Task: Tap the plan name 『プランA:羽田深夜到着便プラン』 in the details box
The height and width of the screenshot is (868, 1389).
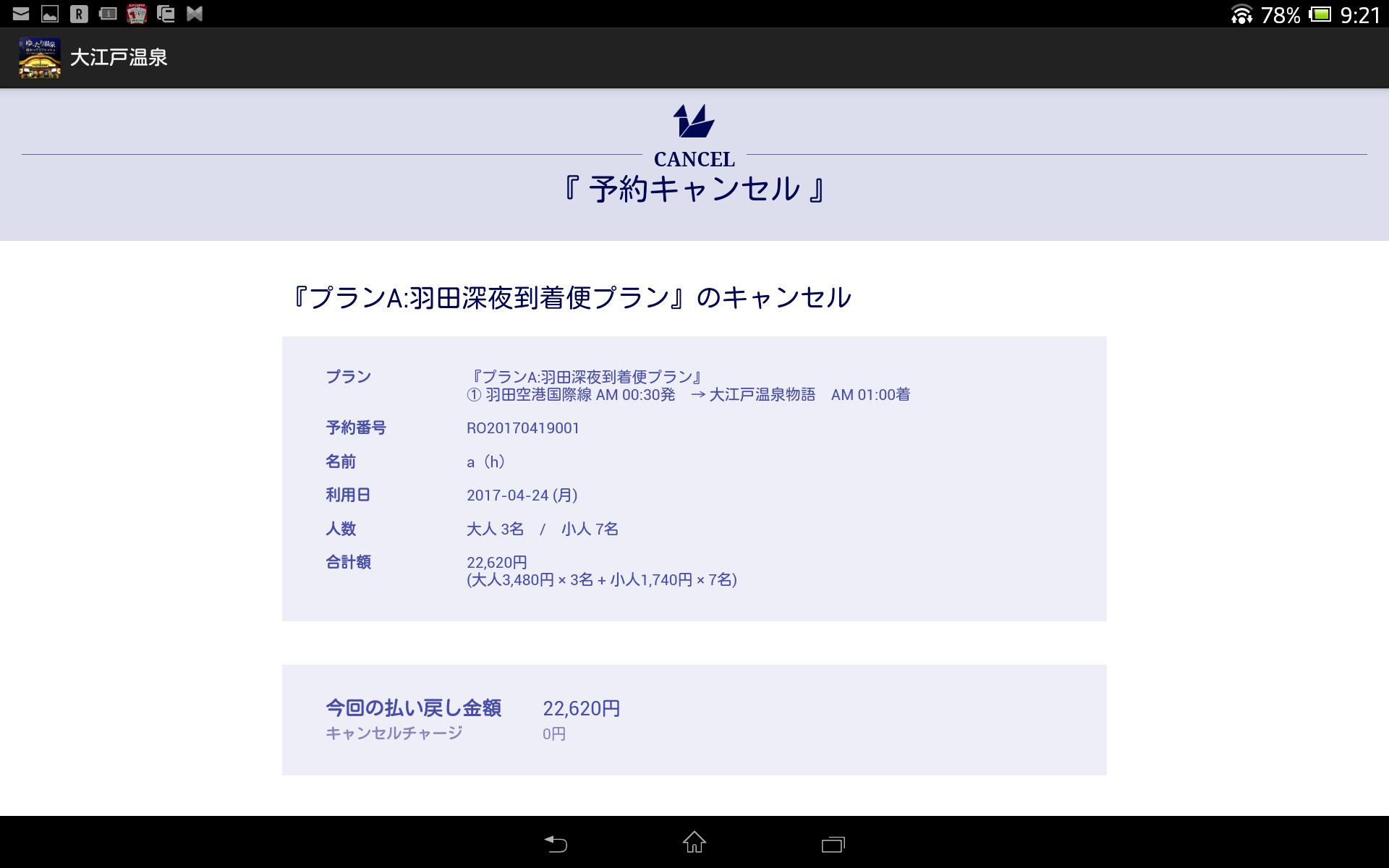Action: point(586,377)
